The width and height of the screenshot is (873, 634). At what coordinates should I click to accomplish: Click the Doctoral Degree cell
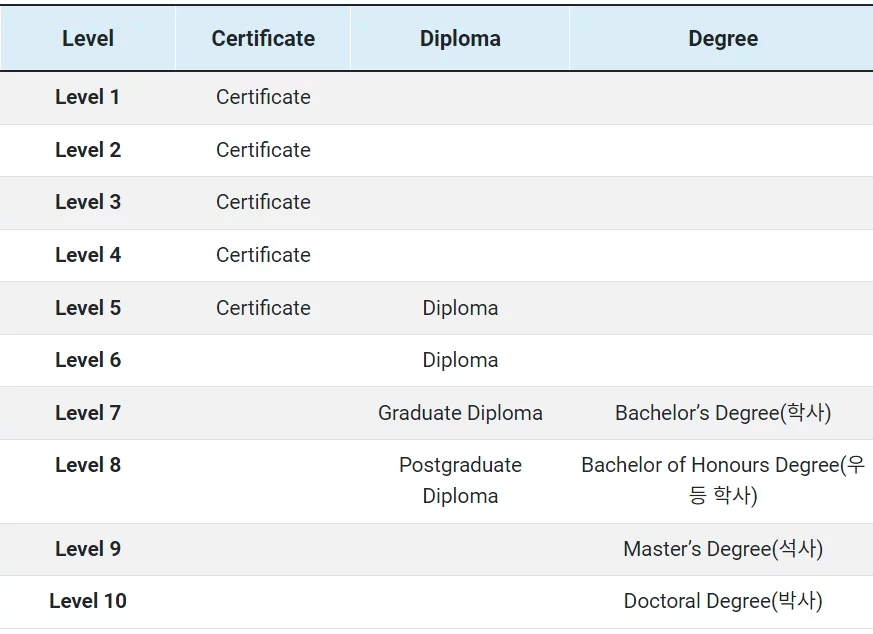[722, 601]
